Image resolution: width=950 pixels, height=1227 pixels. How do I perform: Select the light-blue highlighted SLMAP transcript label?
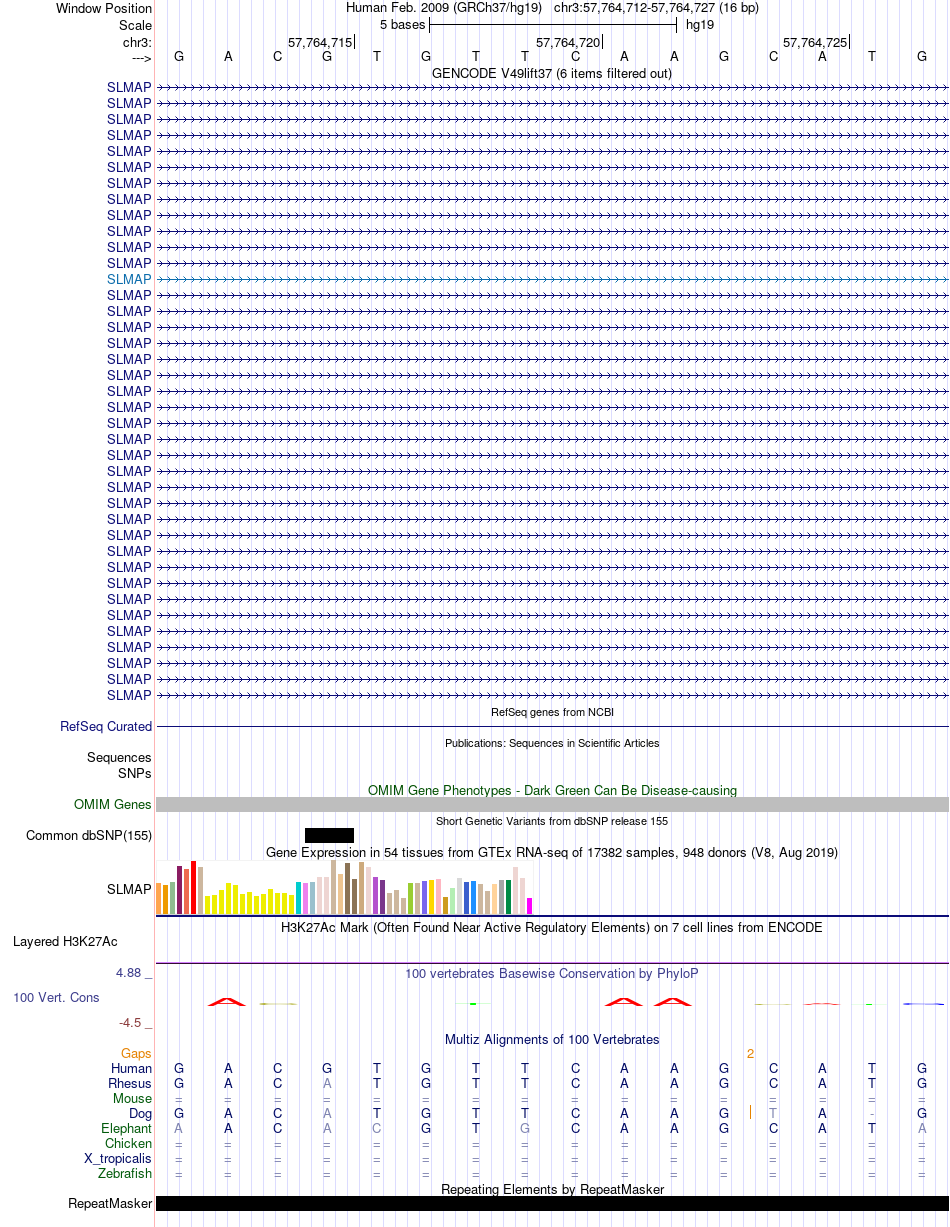coord(129,279)
